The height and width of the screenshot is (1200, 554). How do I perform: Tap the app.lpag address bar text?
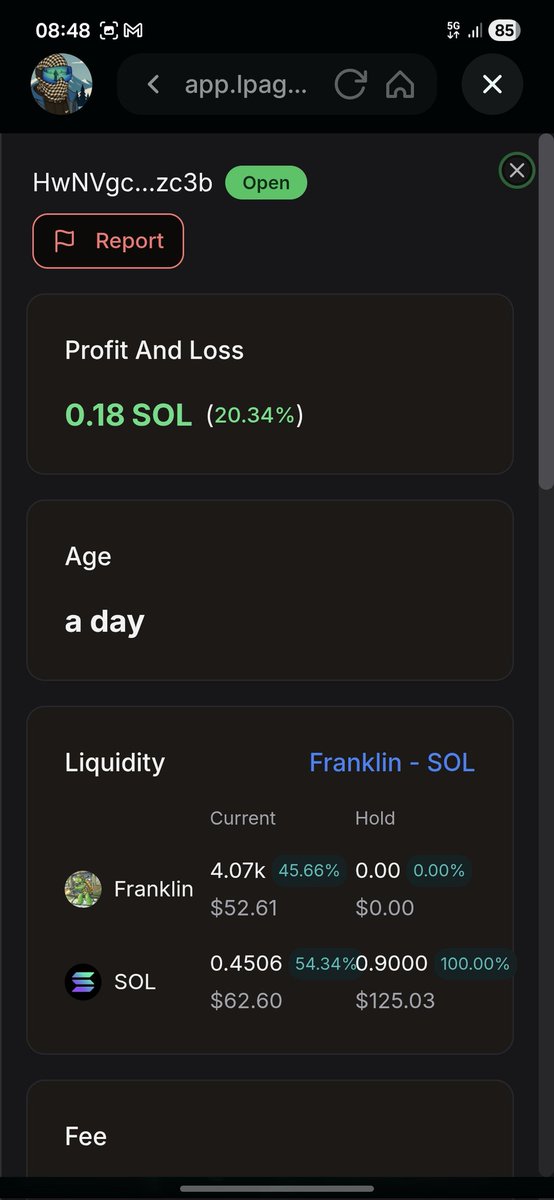tap(246, 85)
